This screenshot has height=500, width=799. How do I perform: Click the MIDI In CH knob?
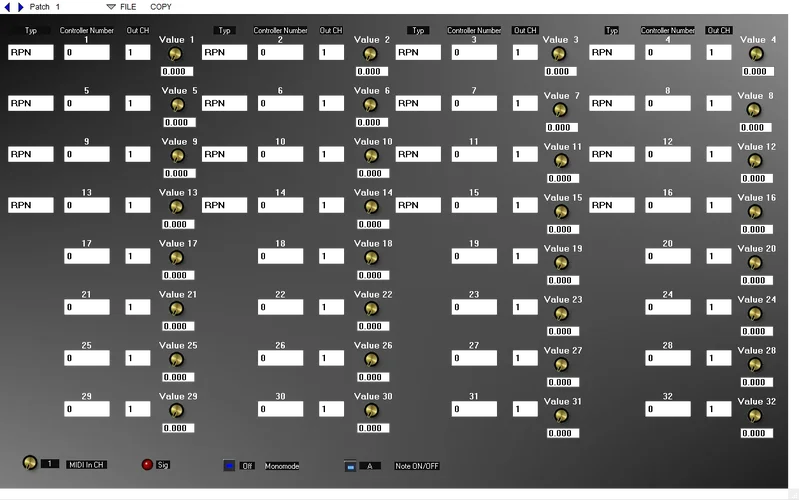30,462
